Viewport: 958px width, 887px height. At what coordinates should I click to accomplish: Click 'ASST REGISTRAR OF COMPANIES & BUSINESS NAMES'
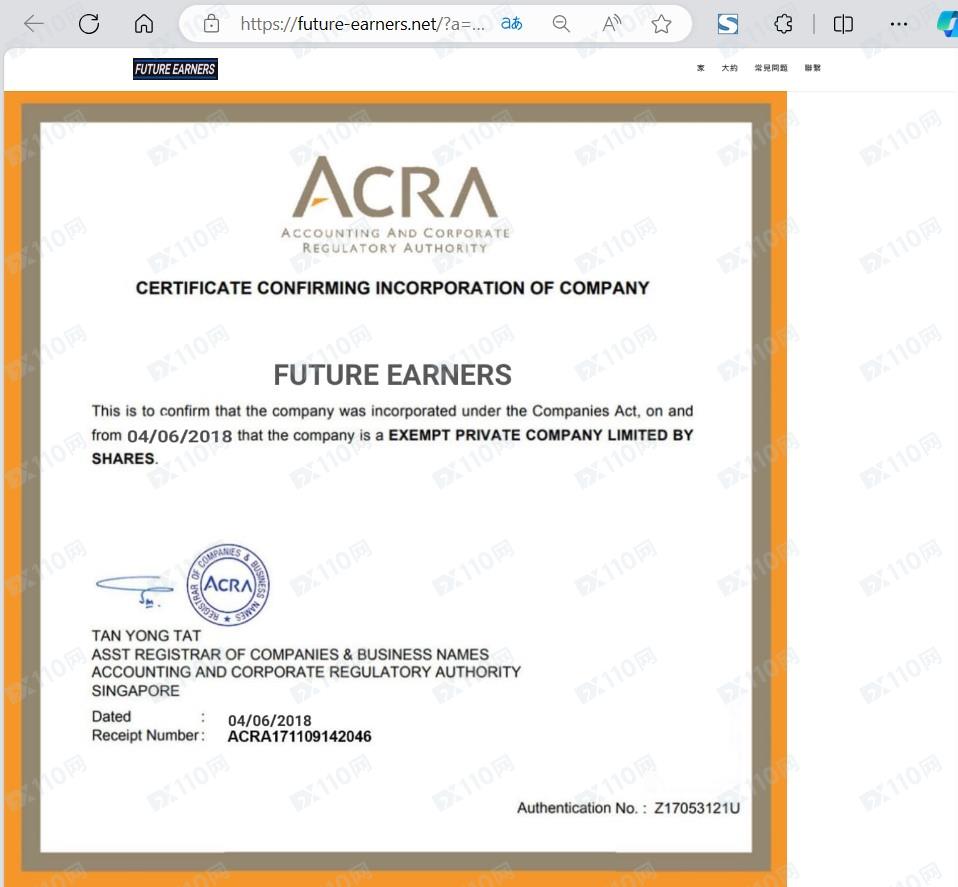pos(290,654)
